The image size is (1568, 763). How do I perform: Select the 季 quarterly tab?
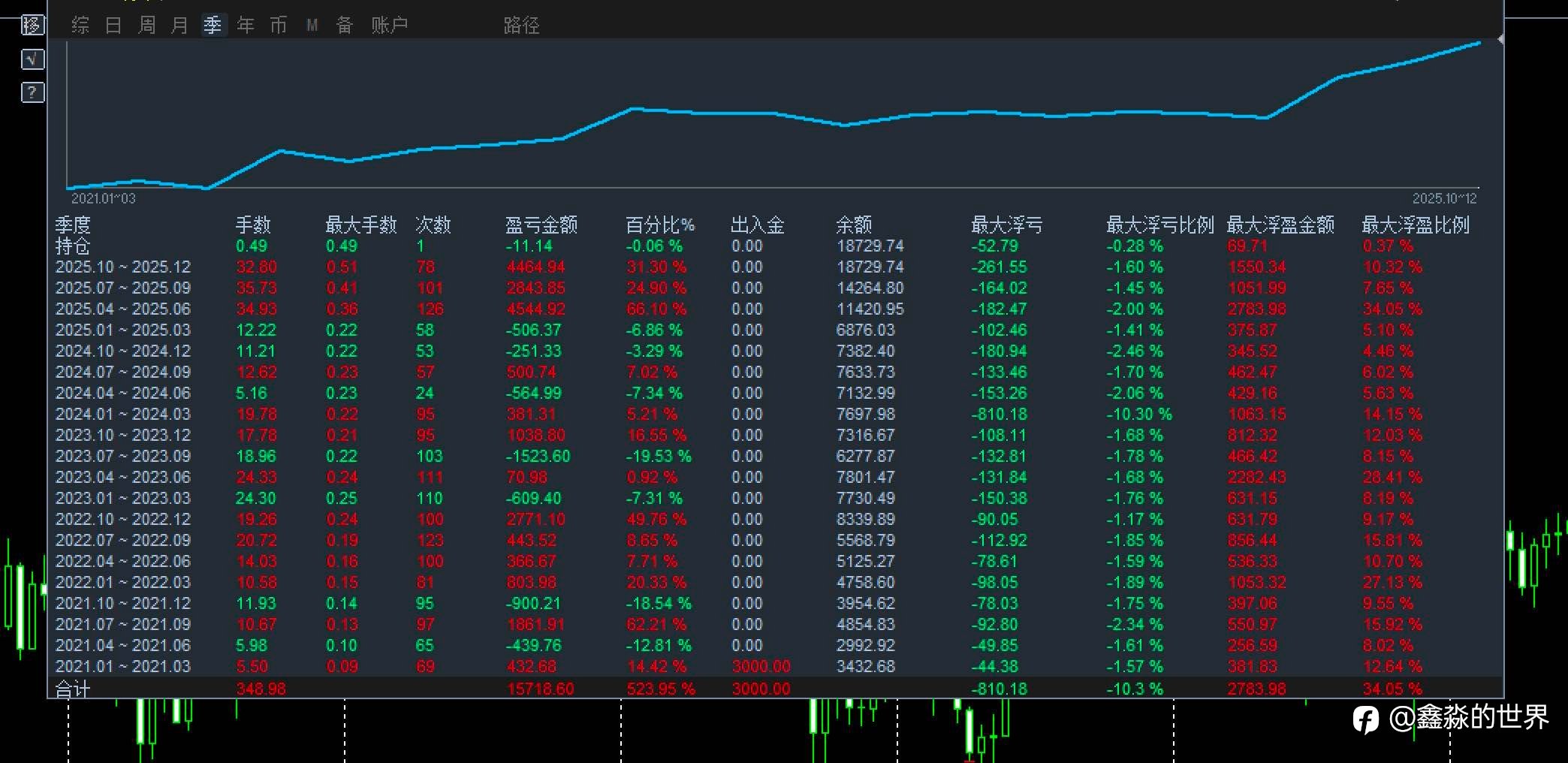[213, 26]
